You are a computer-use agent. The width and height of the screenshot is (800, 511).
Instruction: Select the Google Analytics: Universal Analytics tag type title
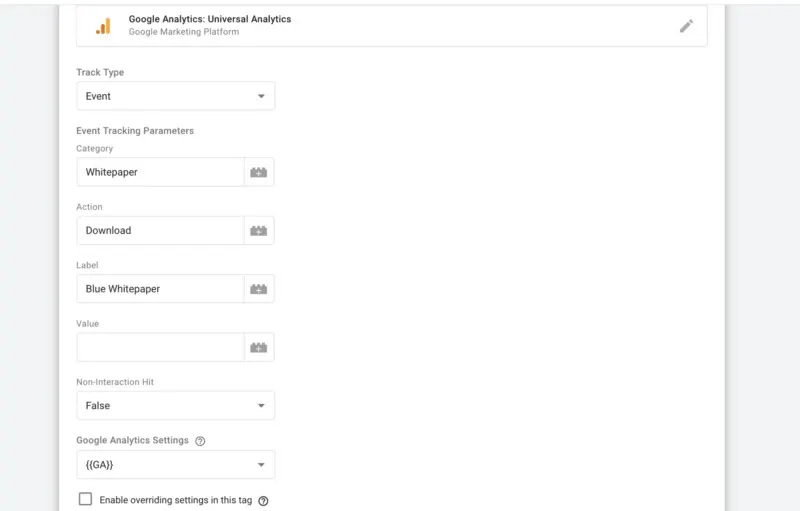point(210,19)
